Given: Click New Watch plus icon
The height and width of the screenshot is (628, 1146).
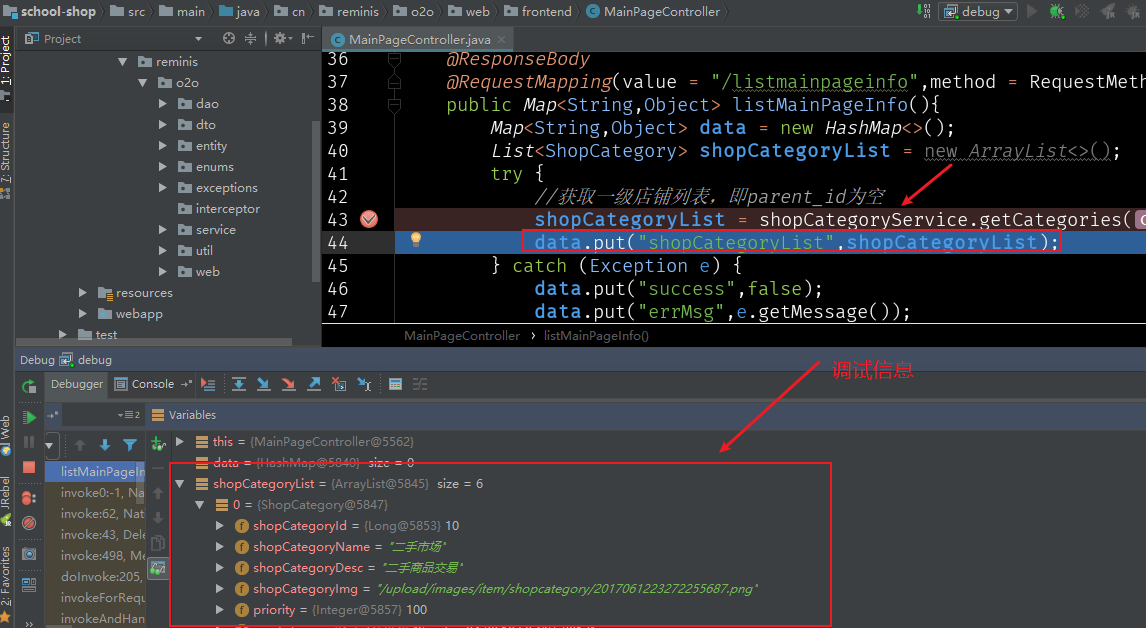Looking at the screenshot, I should 158,442.
